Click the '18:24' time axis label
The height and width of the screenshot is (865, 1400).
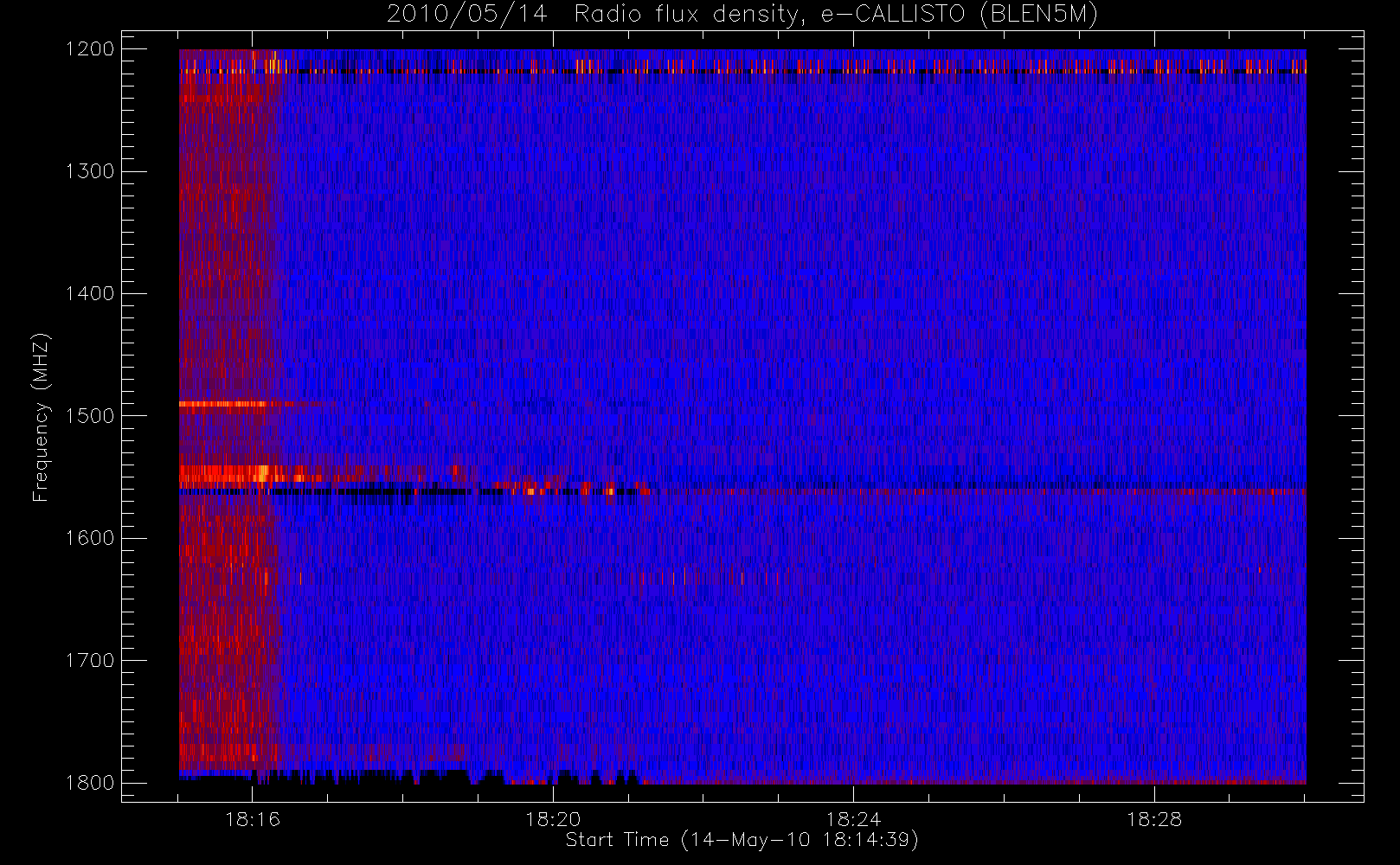(x=853, y=819)
